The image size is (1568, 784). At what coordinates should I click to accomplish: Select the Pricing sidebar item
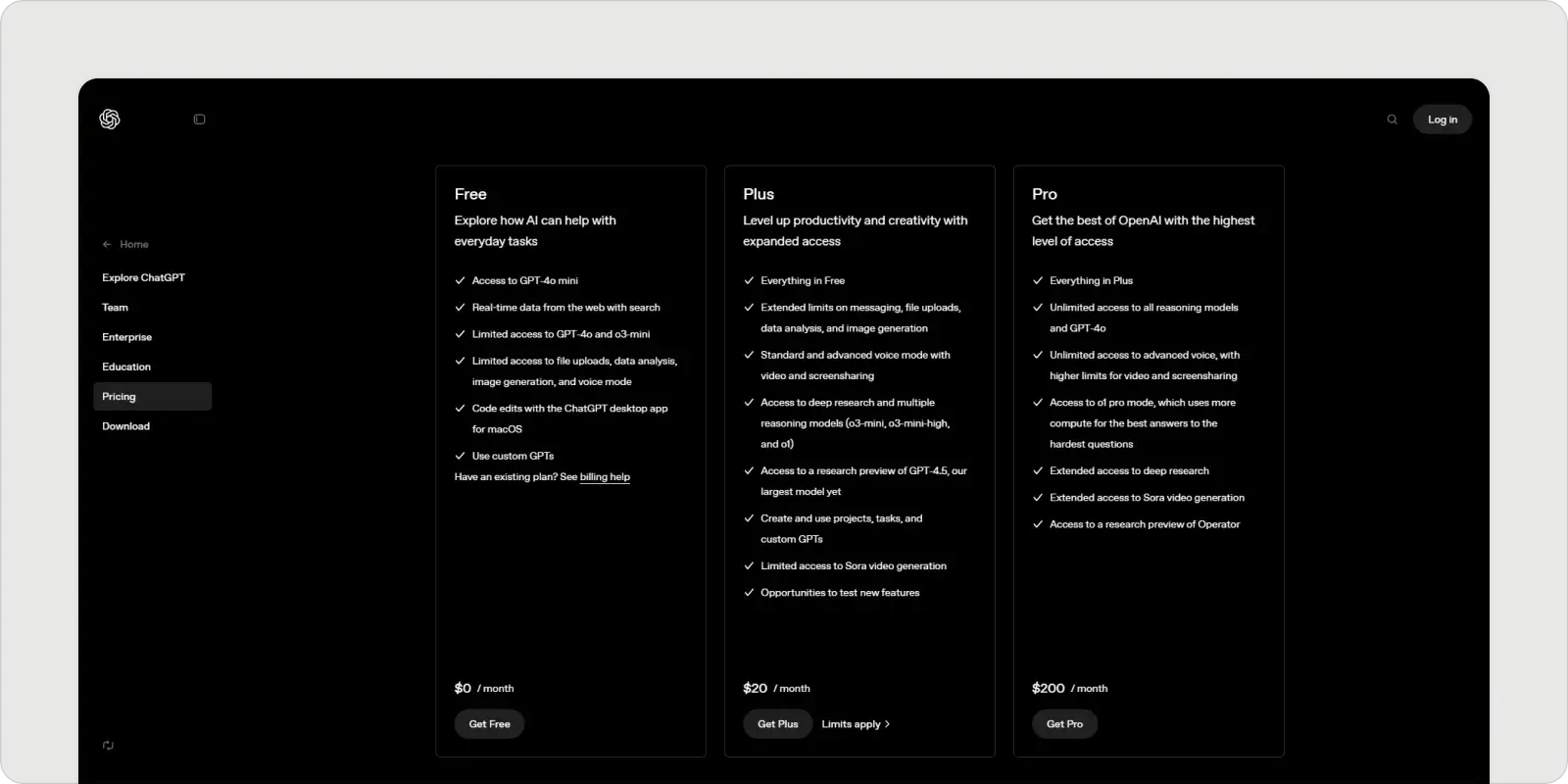click(x=119, y=397)
